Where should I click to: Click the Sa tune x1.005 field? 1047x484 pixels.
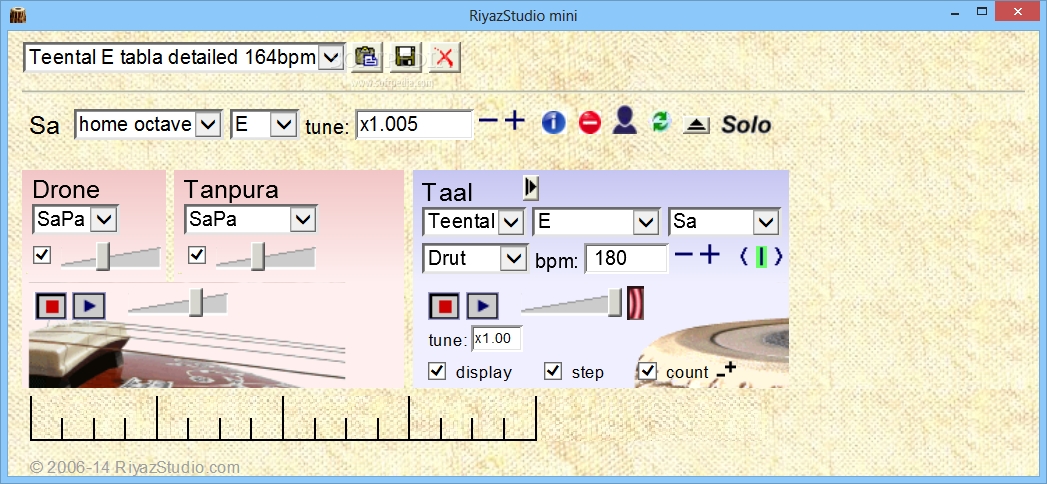(x=414, y=125)
